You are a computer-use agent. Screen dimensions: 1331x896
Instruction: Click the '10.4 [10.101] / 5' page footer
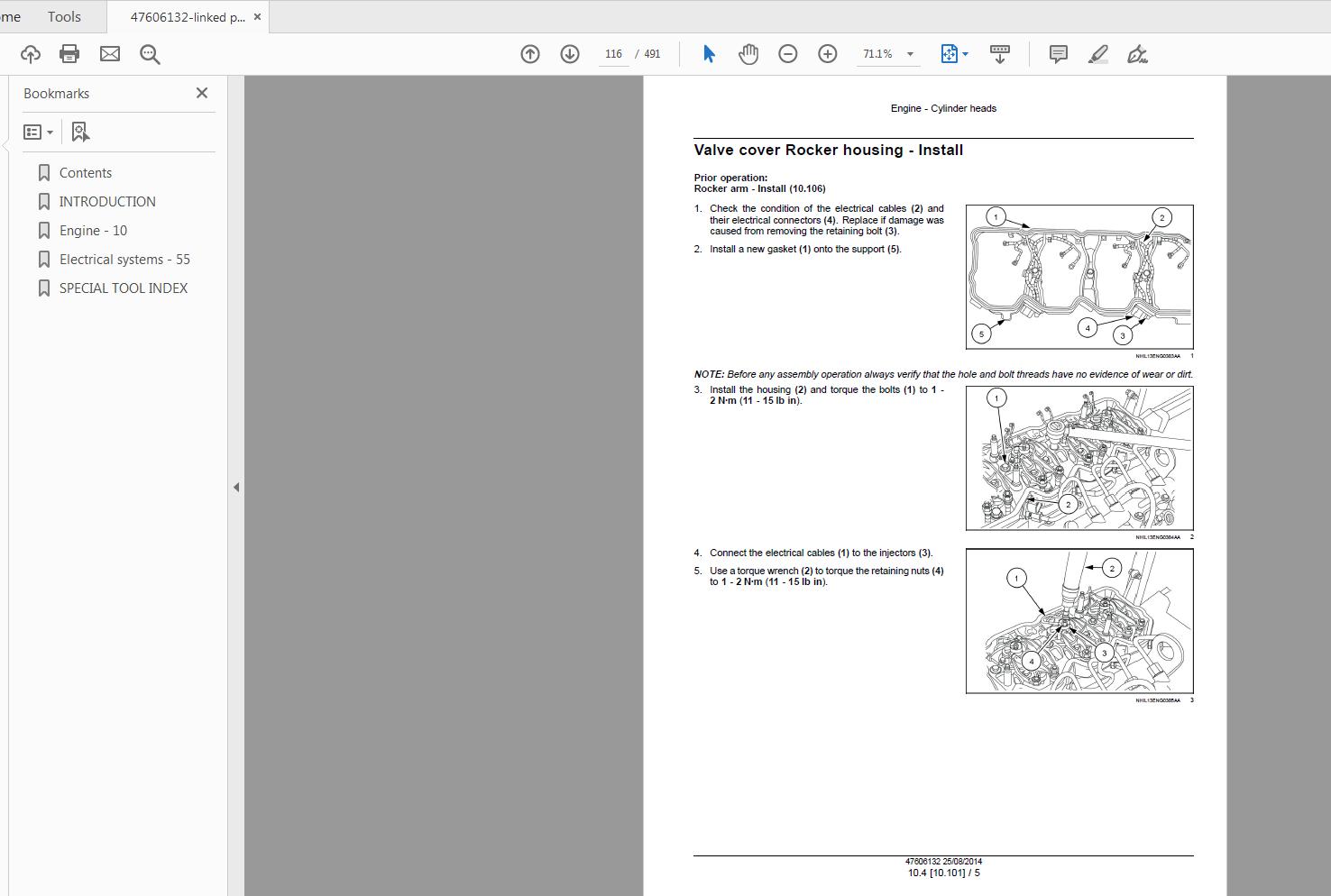coord(943,873)
